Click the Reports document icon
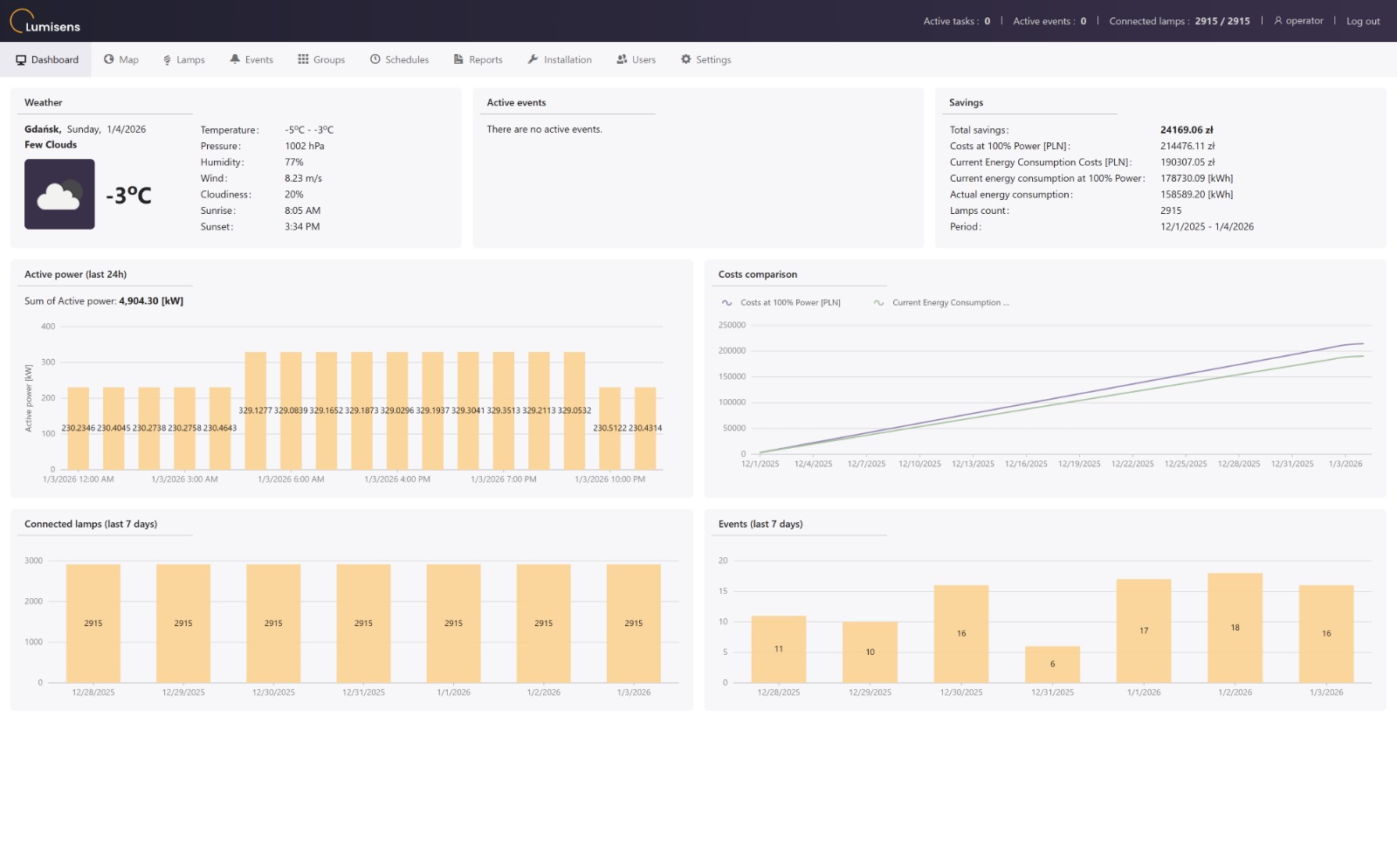The width and height of the screenshot is (1397, 868). click(458, 59)
